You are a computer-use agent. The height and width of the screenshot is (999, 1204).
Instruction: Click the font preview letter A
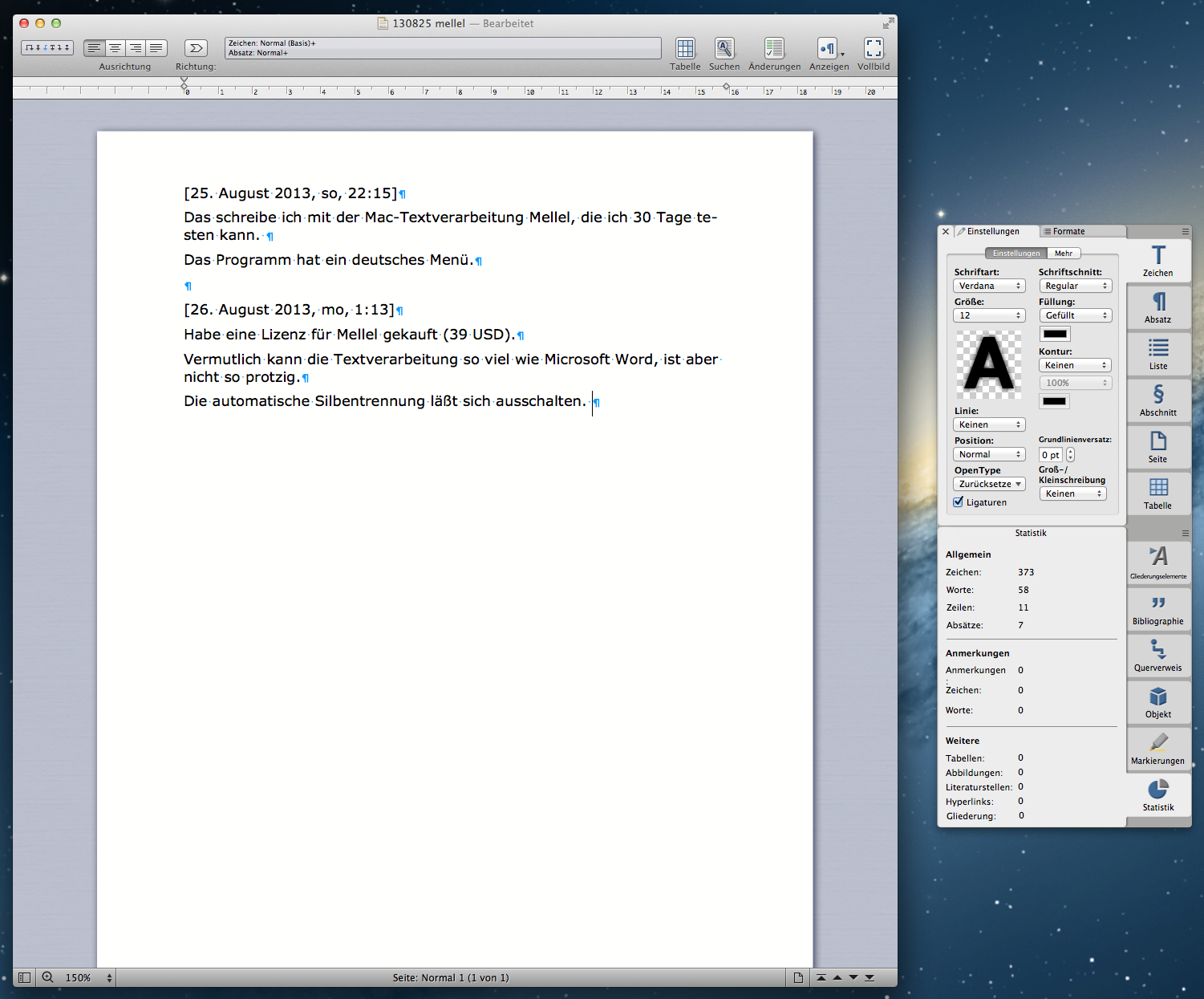click(989, 365)
